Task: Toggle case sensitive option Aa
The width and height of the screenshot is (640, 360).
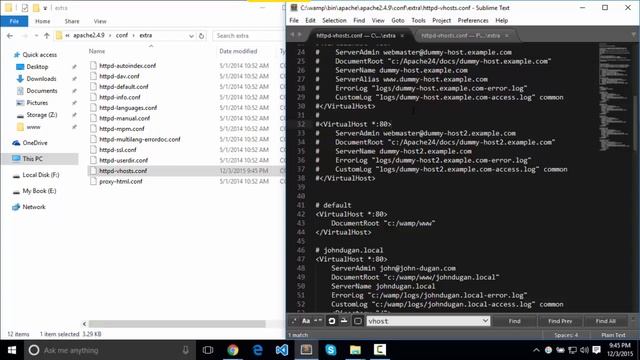Action: click(306, 321)
